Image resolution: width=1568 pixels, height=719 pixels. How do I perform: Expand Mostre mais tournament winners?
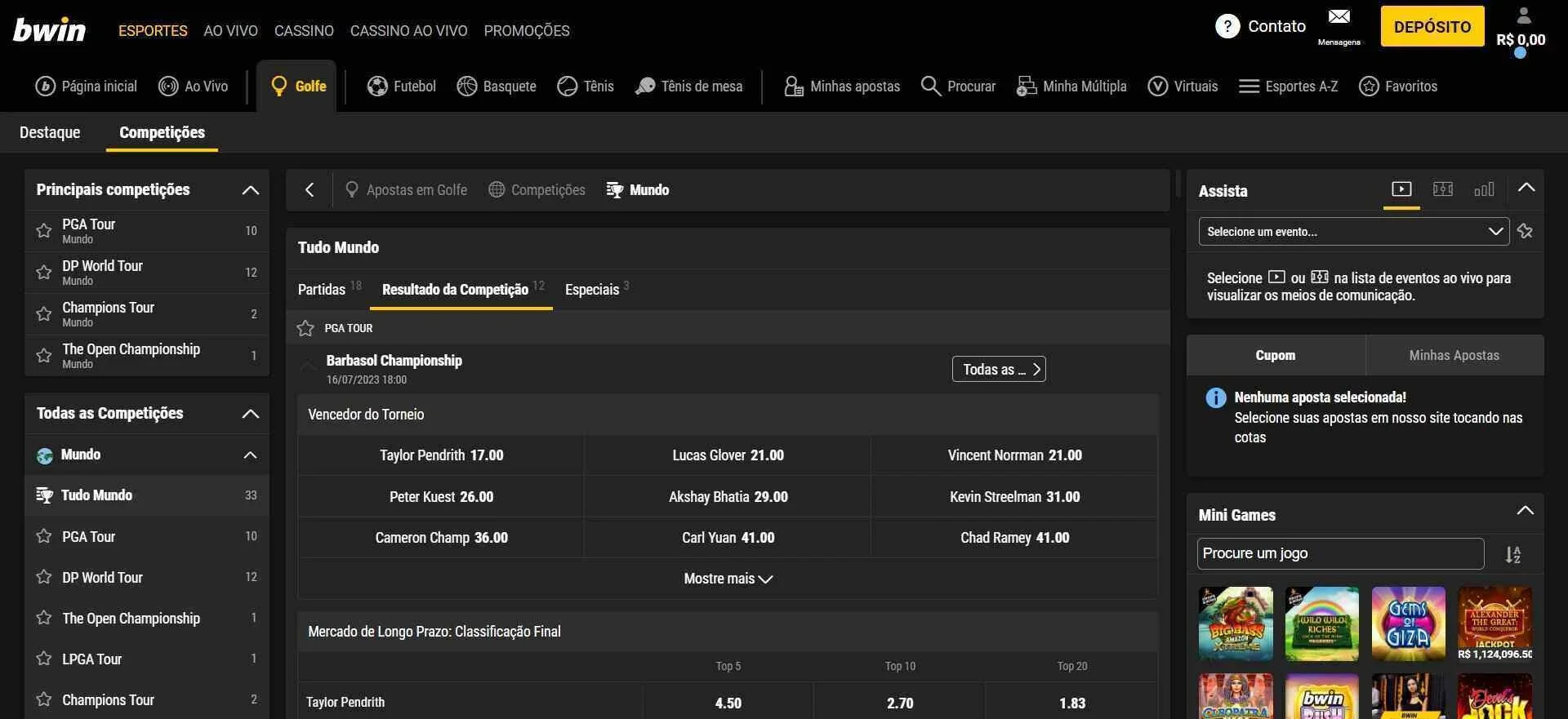point(728,579)
